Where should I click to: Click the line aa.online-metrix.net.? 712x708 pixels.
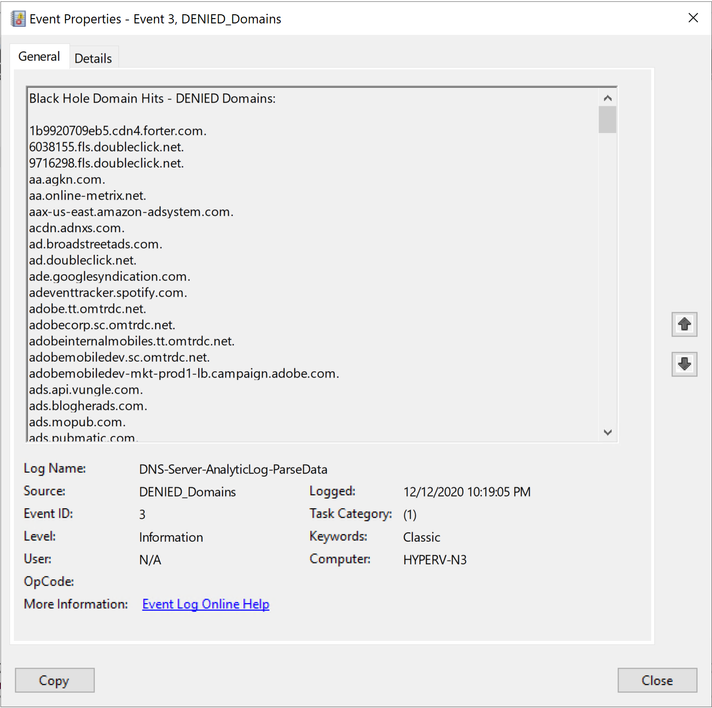88,196
